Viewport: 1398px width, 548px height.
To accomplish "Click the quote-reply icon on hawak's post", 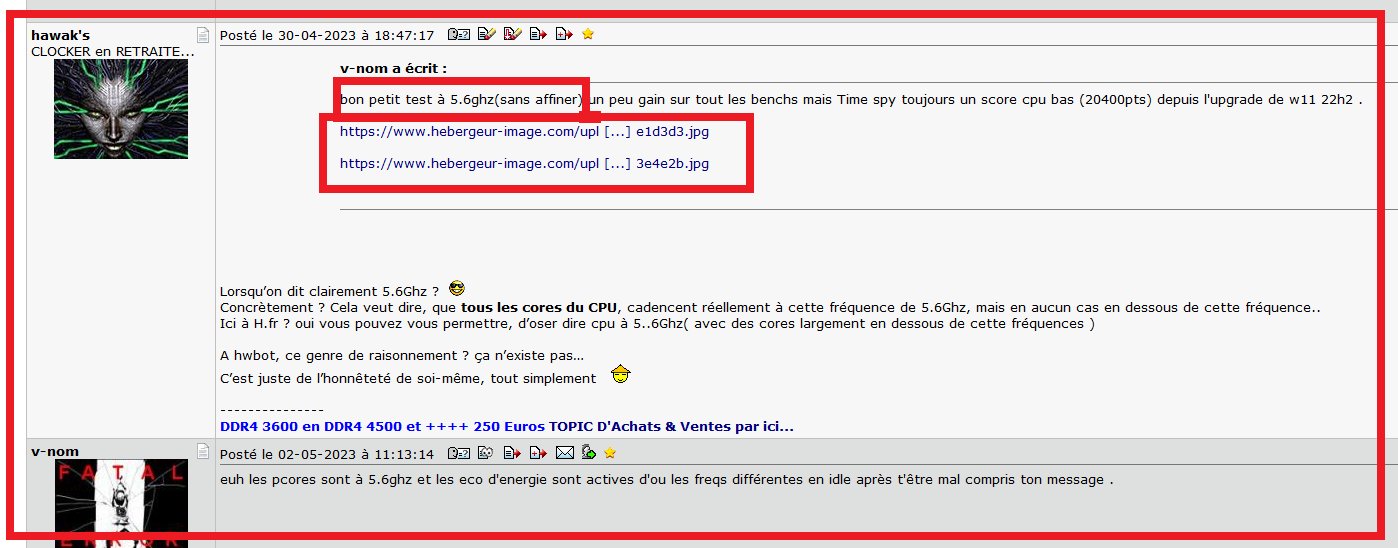I will pyautogui.click(x=538, y=34).
